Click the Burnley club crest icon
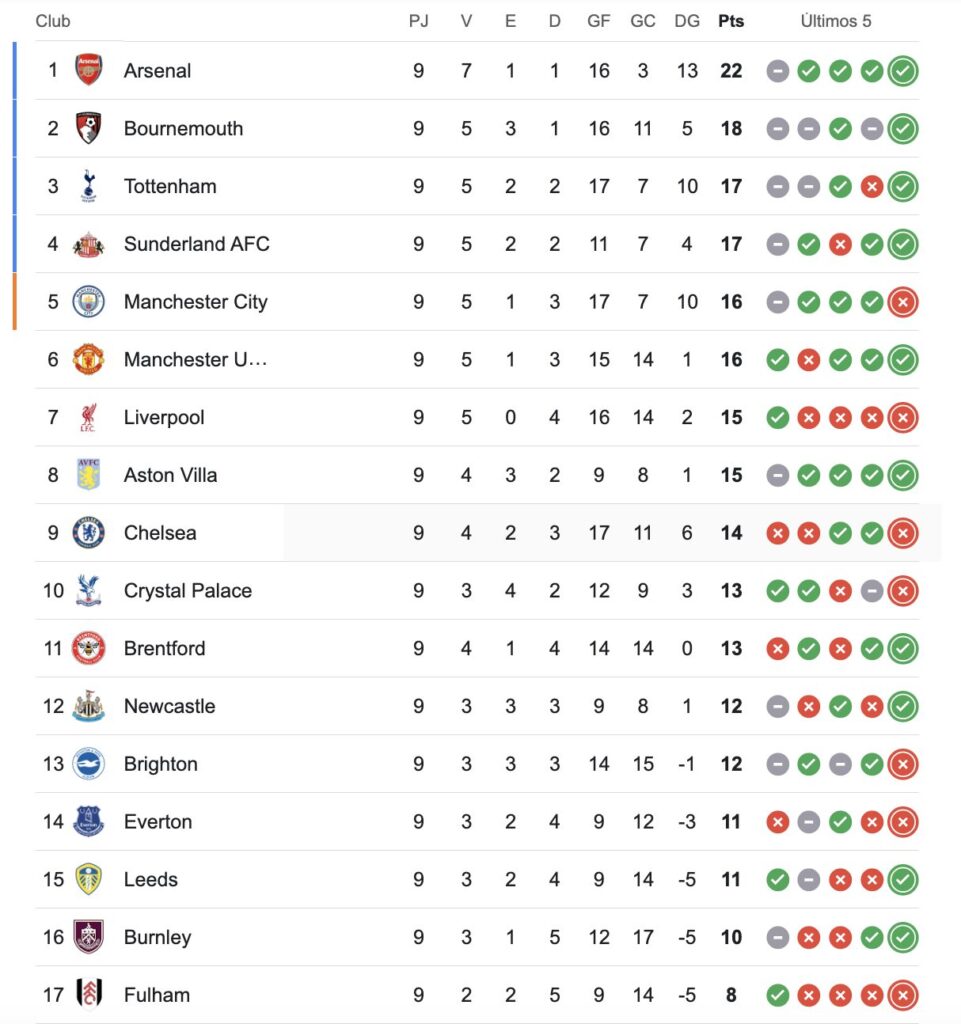The height and width of the screenshot is (1024, 961). coord(89,937)
